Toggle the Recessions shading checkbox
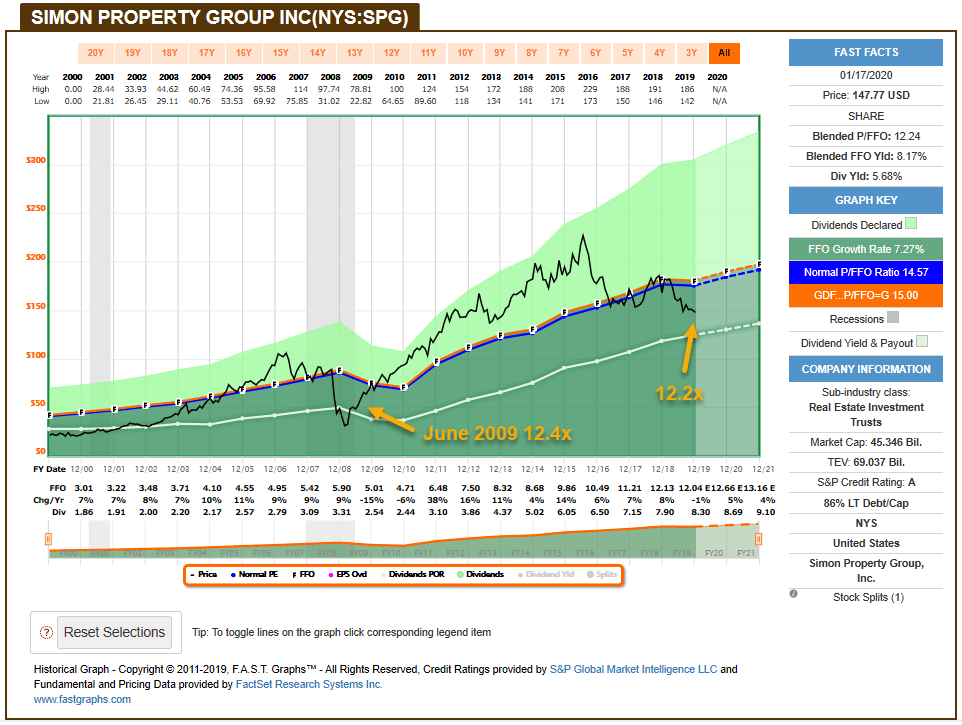Viewport: 962px width, 725px height. (892, 319)
